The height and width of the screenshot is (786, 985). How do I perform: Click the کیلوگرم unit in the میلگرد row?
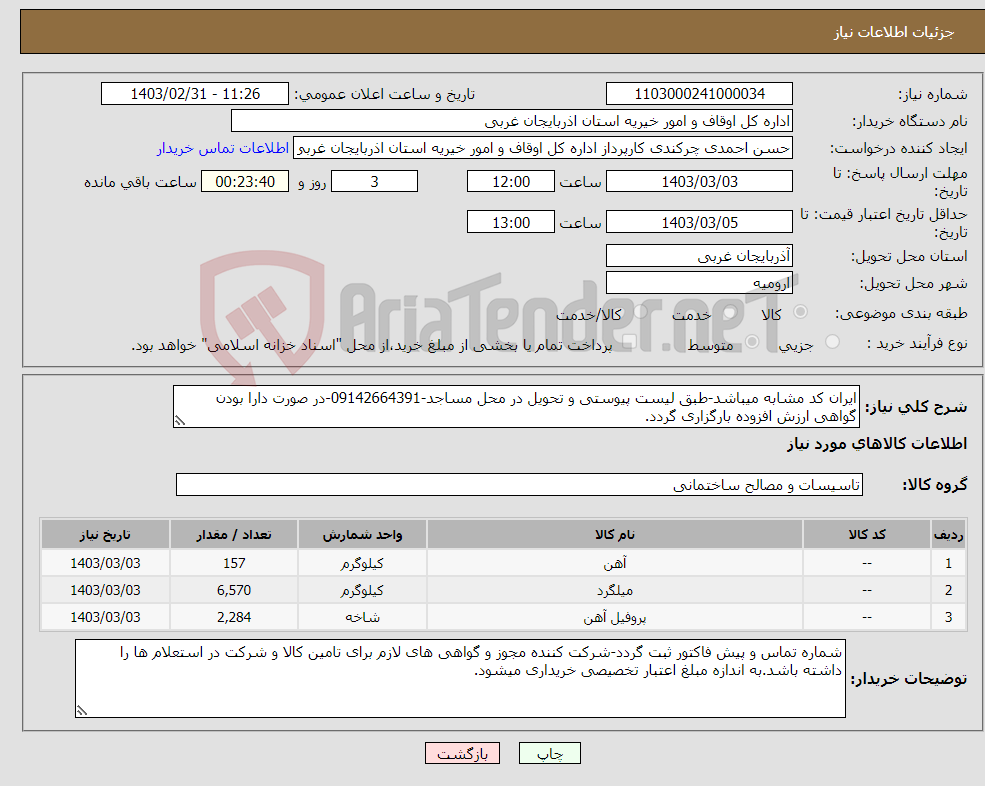(362, 591)
